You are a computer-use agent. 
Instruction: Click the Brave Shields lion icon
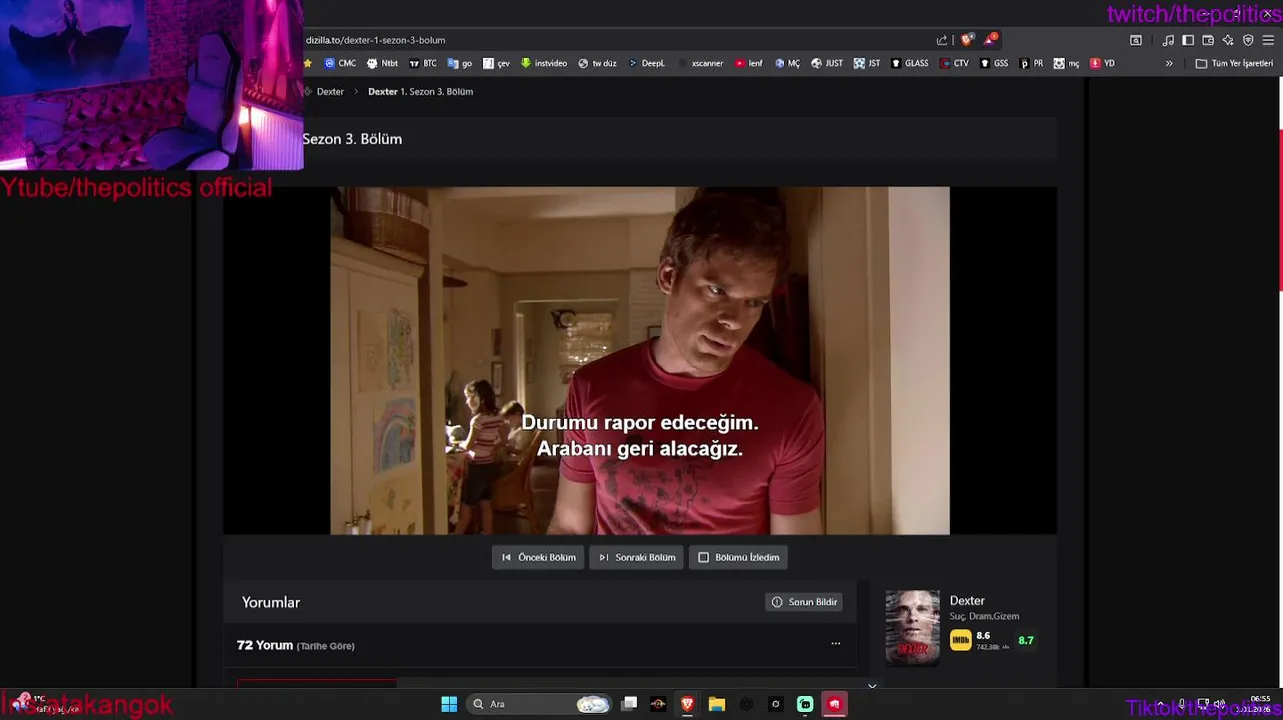click(966, 40)
